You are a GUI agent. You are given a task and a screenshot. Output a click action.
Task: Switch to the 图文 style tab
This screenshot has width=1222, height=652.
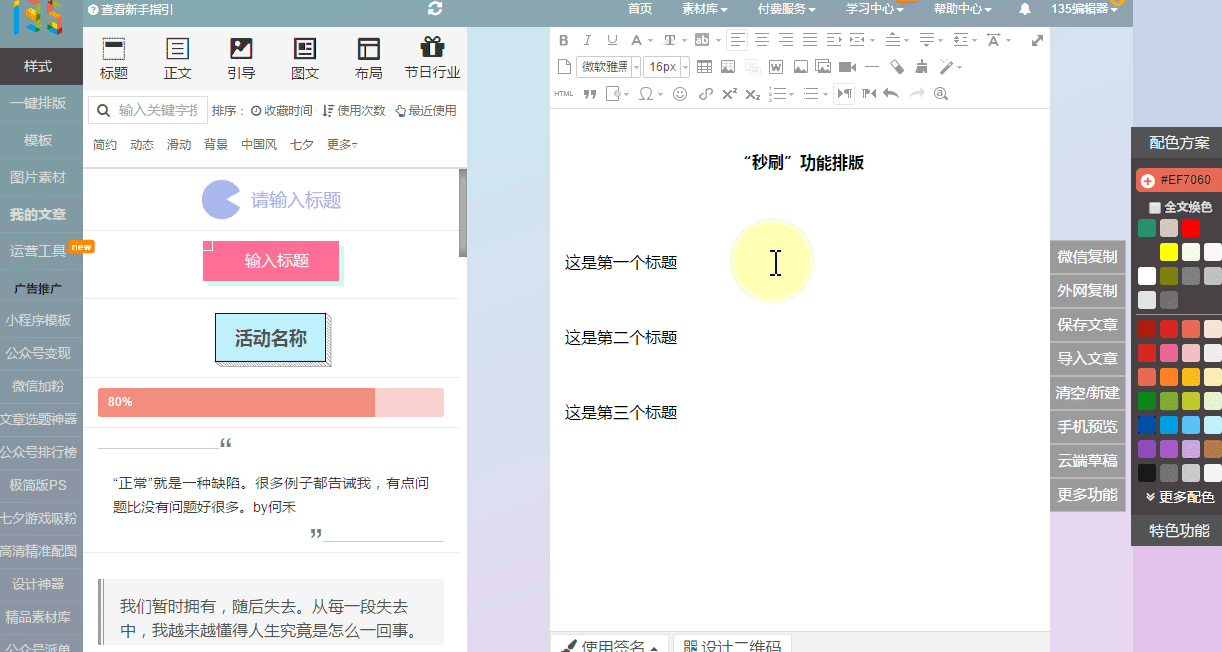[305, 59]
